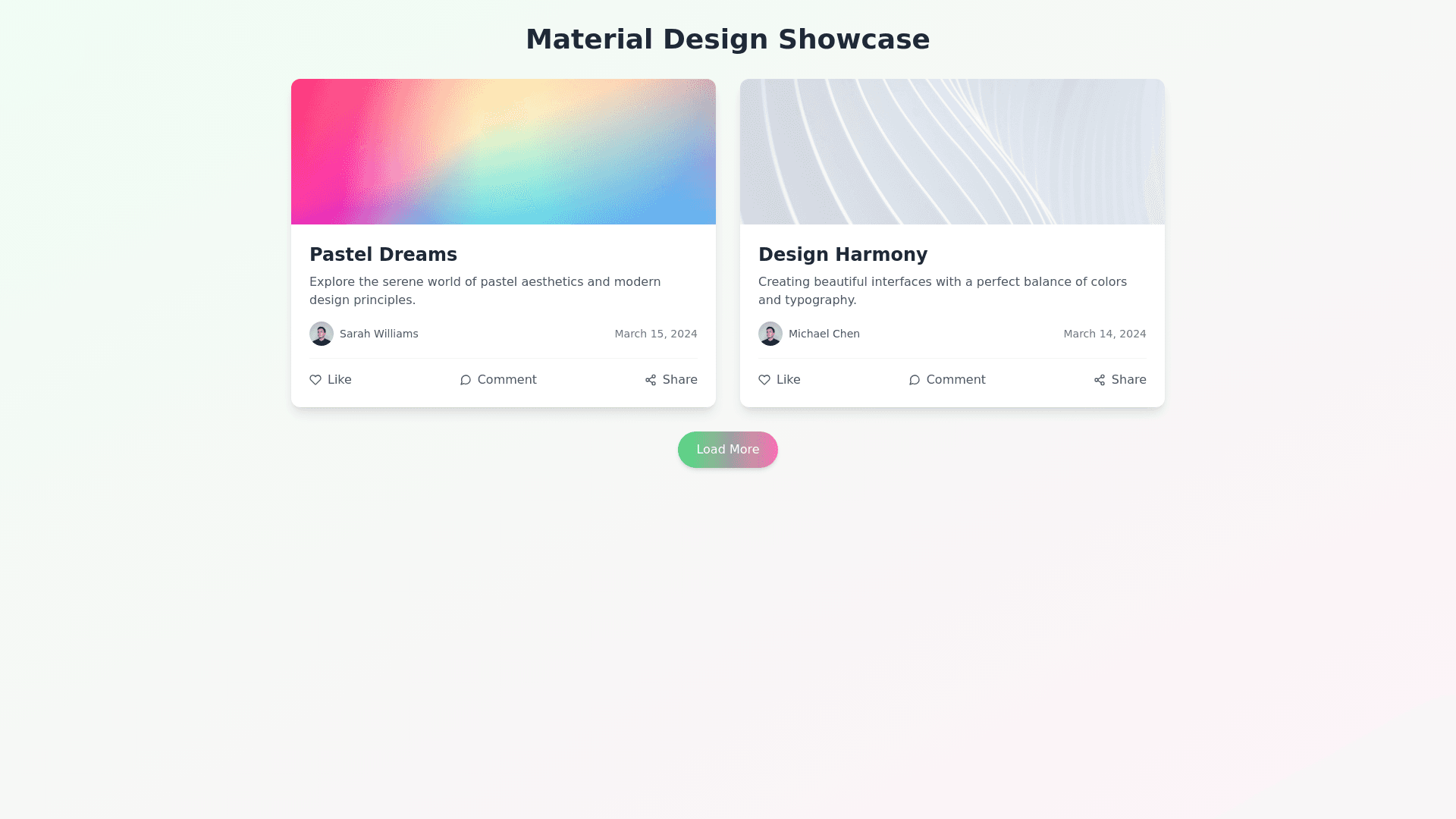
Task: Click the Design Harmony description text
Action: tap(942, 290)
